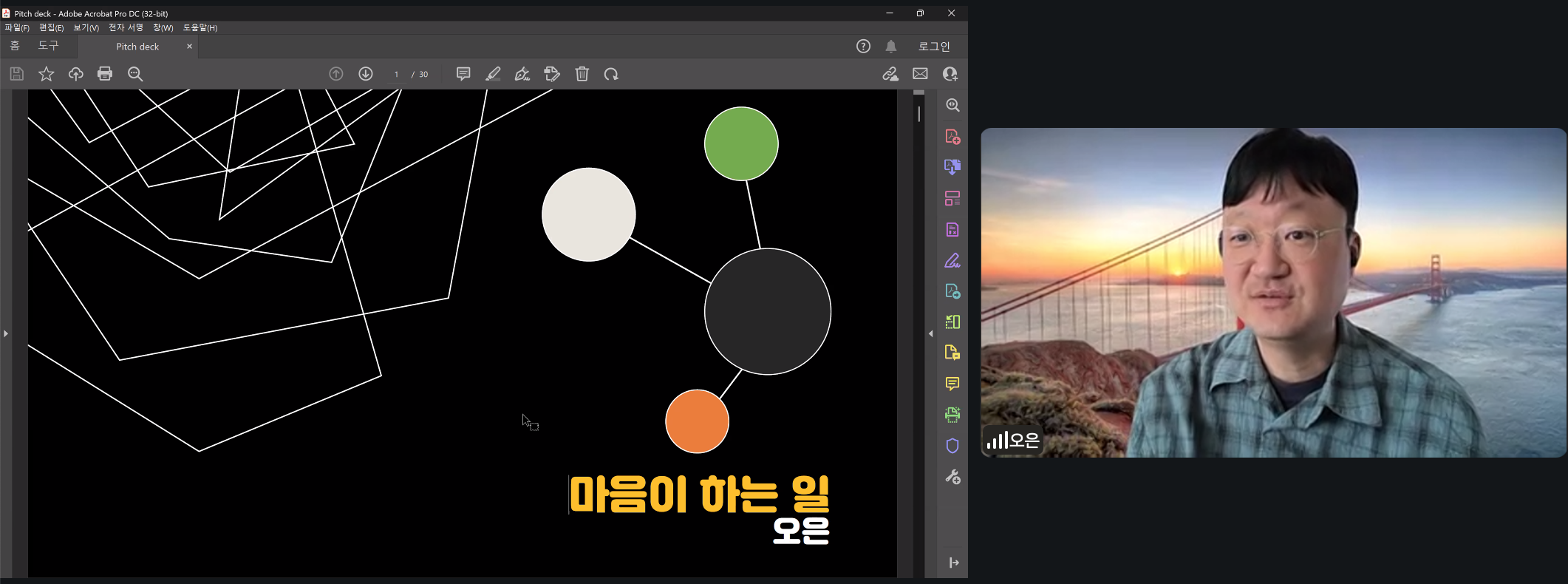Screen dimensions: 1568x584
Task: Open notifications bell
Action: (891, 47)
